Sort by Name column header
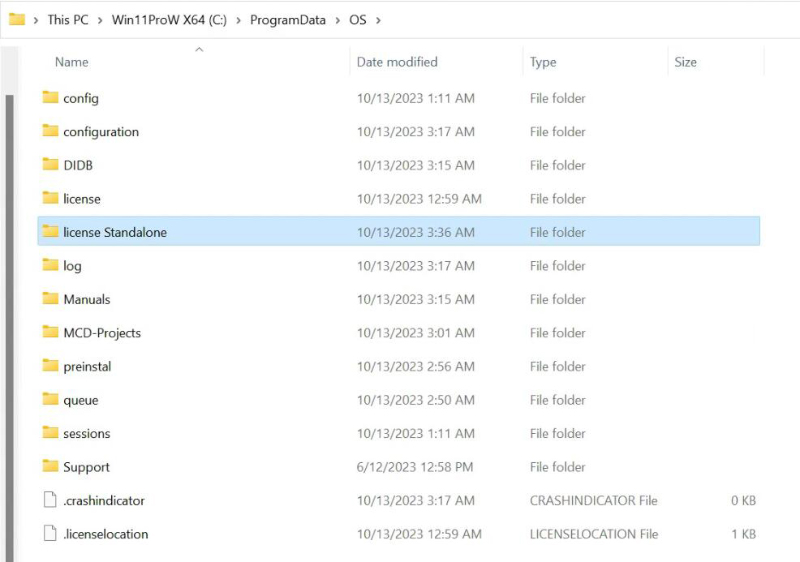800x562 pixels. tap(71, 62)
